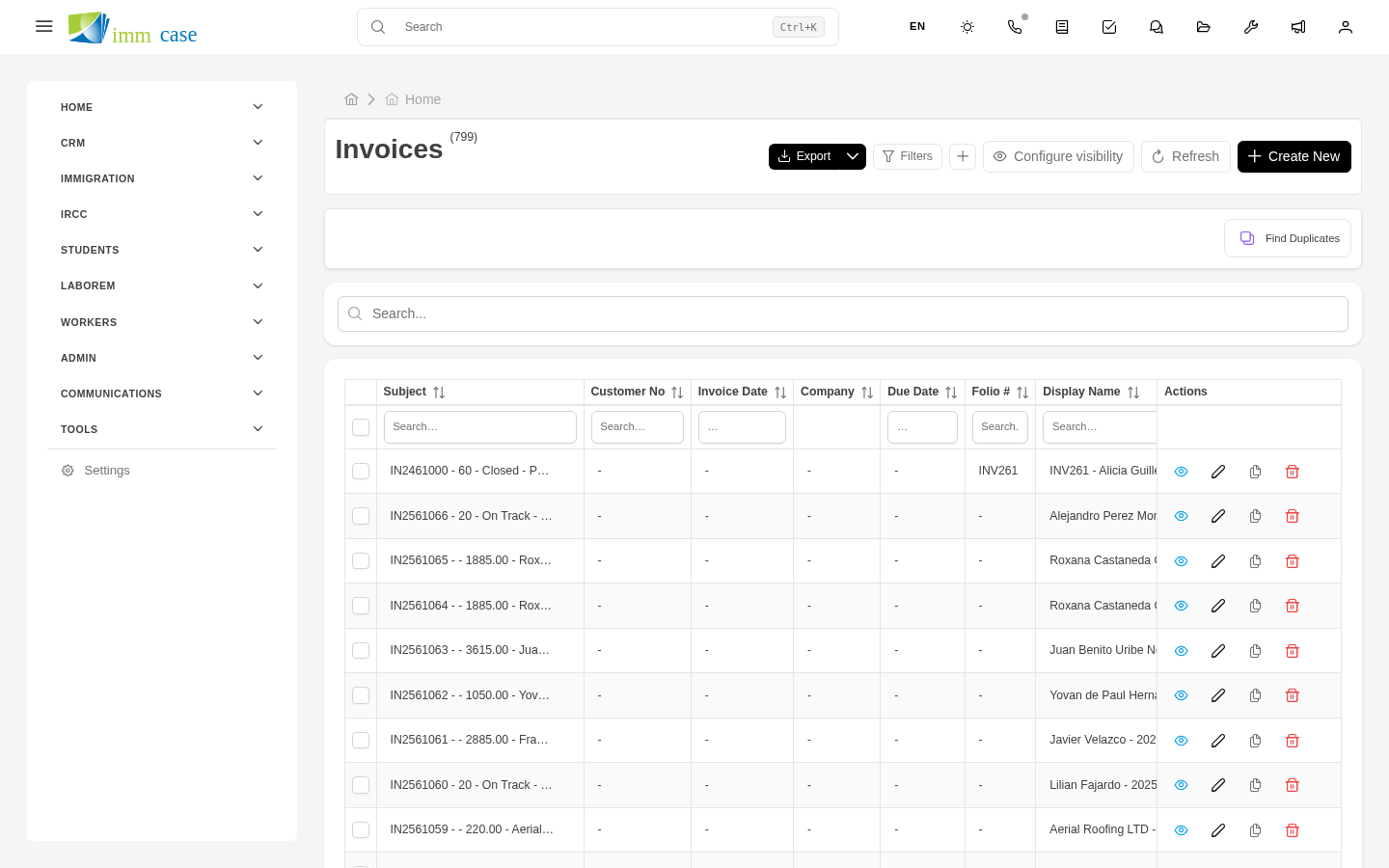Expand the TOOLS sidebar section
The height and width of the screenshot is (868, 1389).
[x=161, y=429]
